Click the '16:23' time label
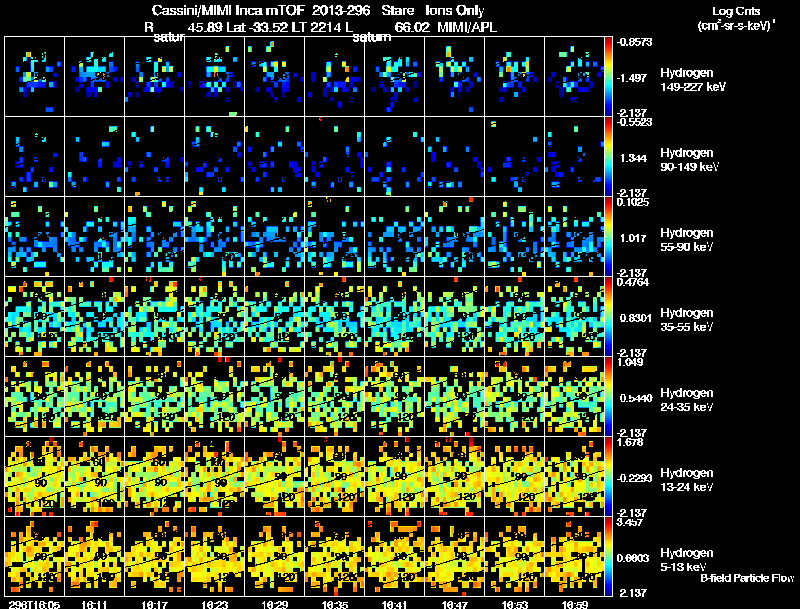800x609 pixels. [x=214, y=604]
